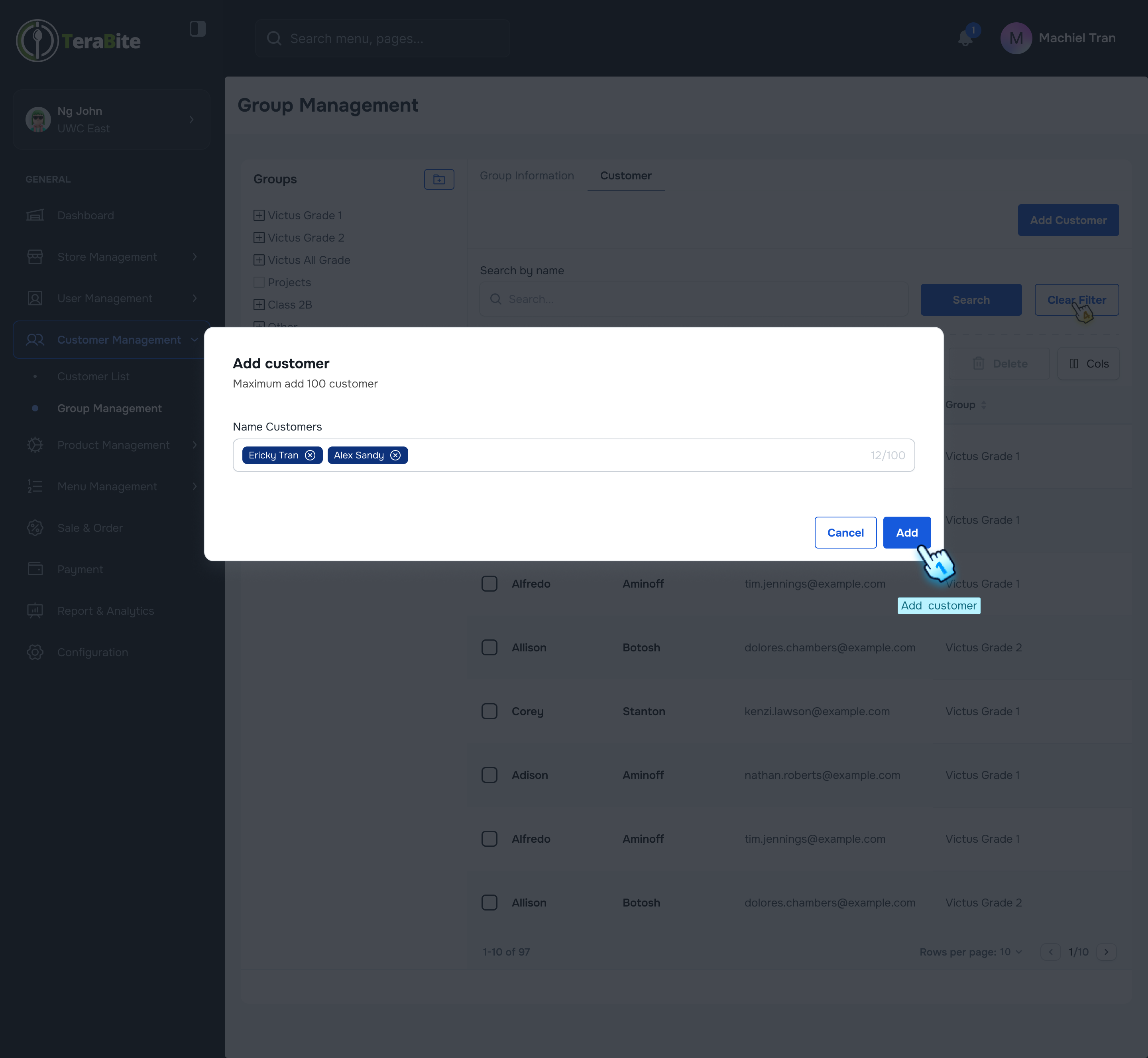1148x1058 pixels.
Task: Select the Customer tab
Action: tap(625, 176)
